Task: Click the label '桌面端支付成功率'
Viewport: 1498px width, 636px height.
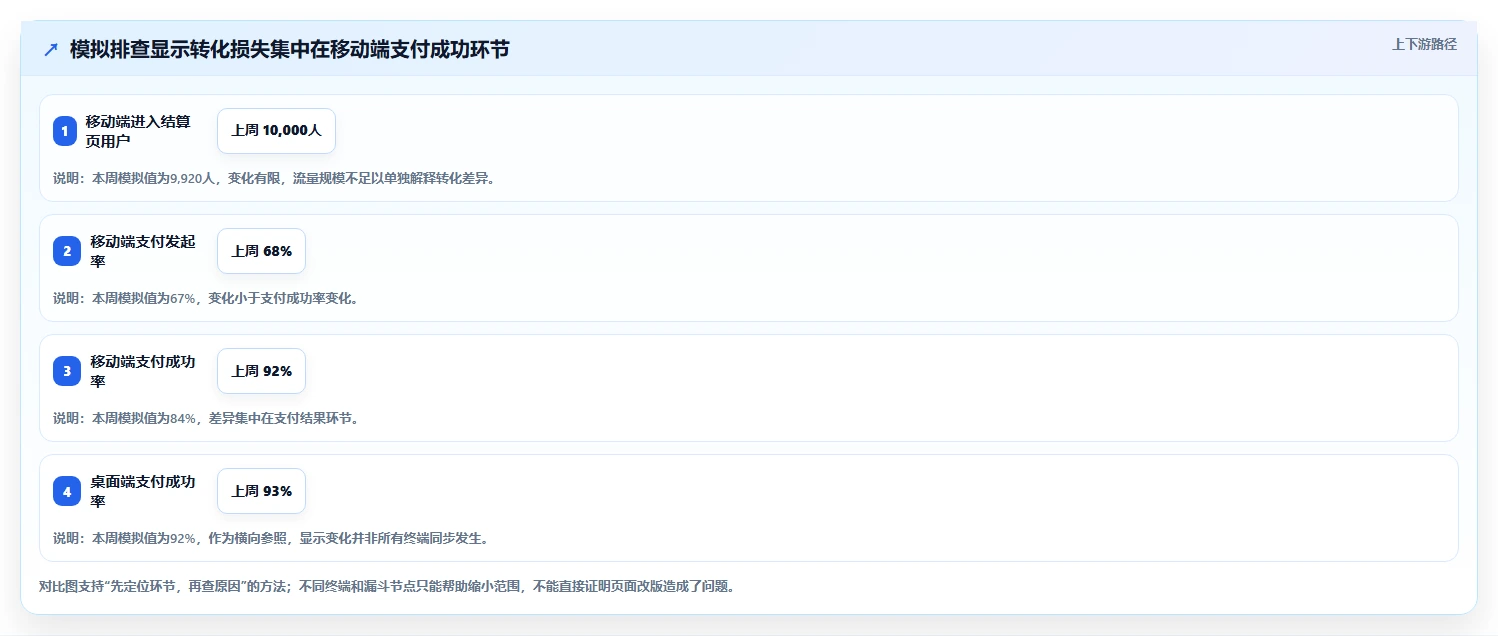Action: click(143, 491)
